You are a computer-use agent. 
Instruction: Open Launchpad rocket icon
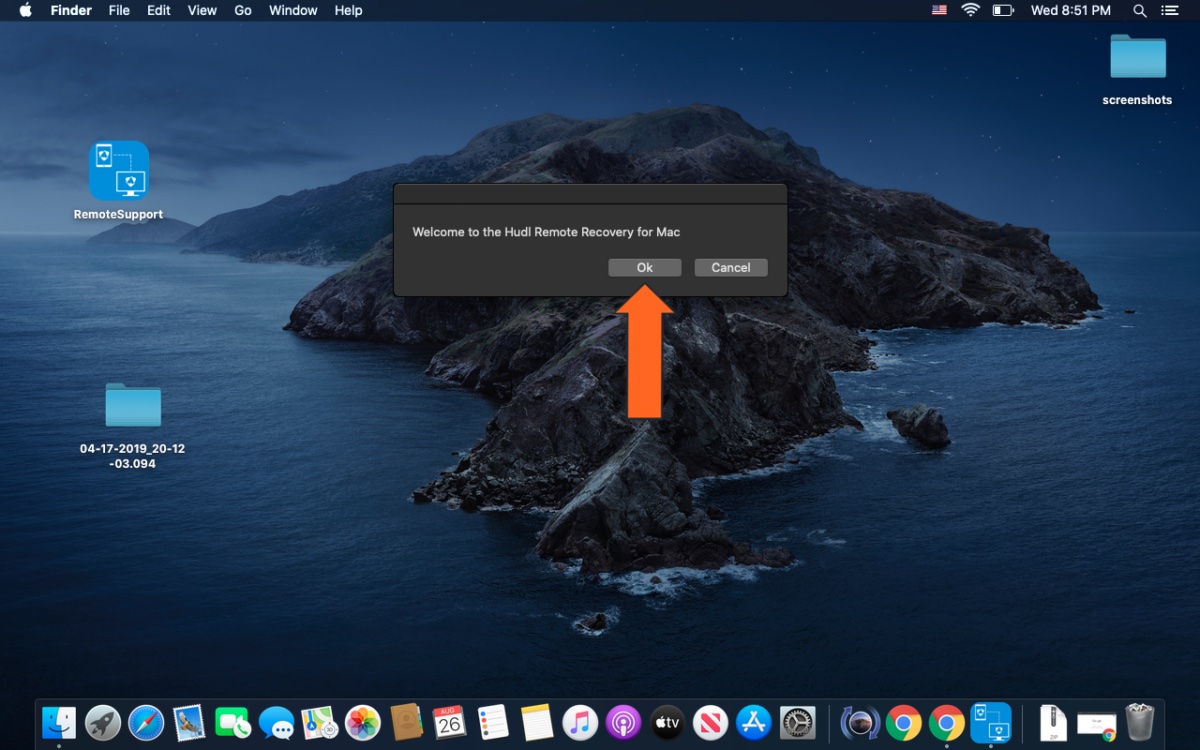coord(102,722)
